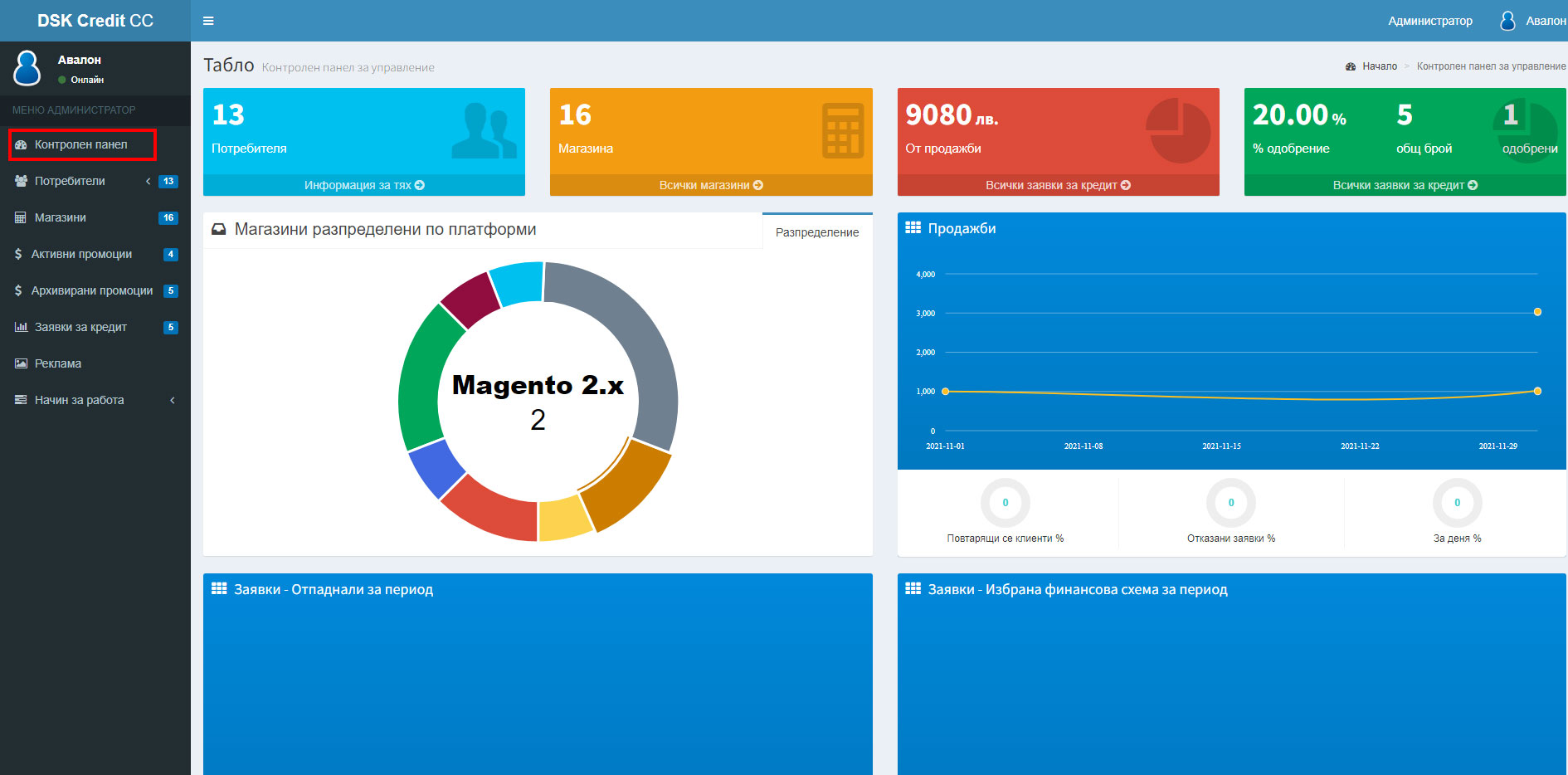Open Магазини menu item
Viewport: 1568px width, 775px height.
[95, 217]
